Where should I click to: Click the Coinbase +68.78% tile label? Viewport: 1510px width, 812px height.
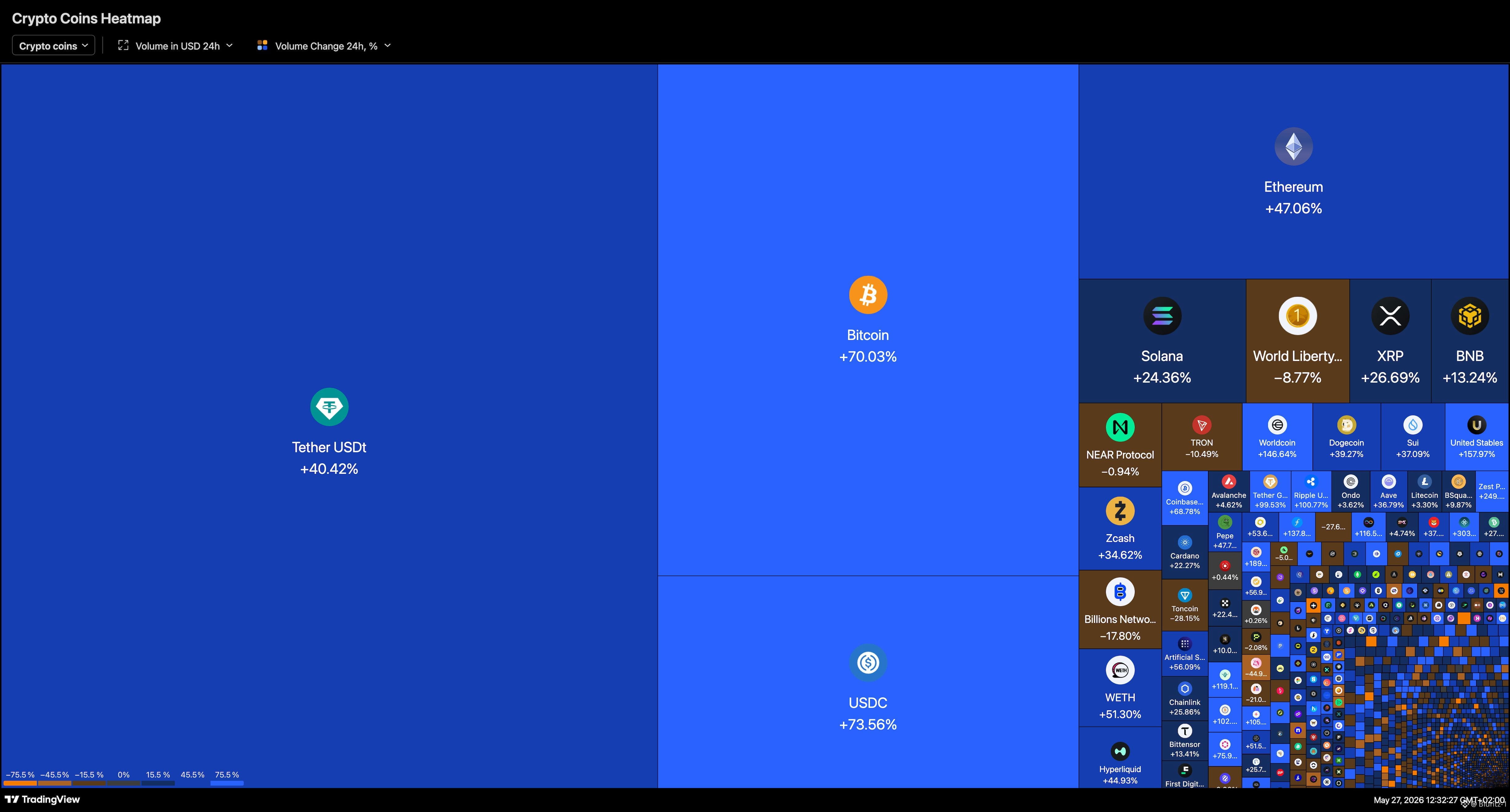pos(1185,507)
